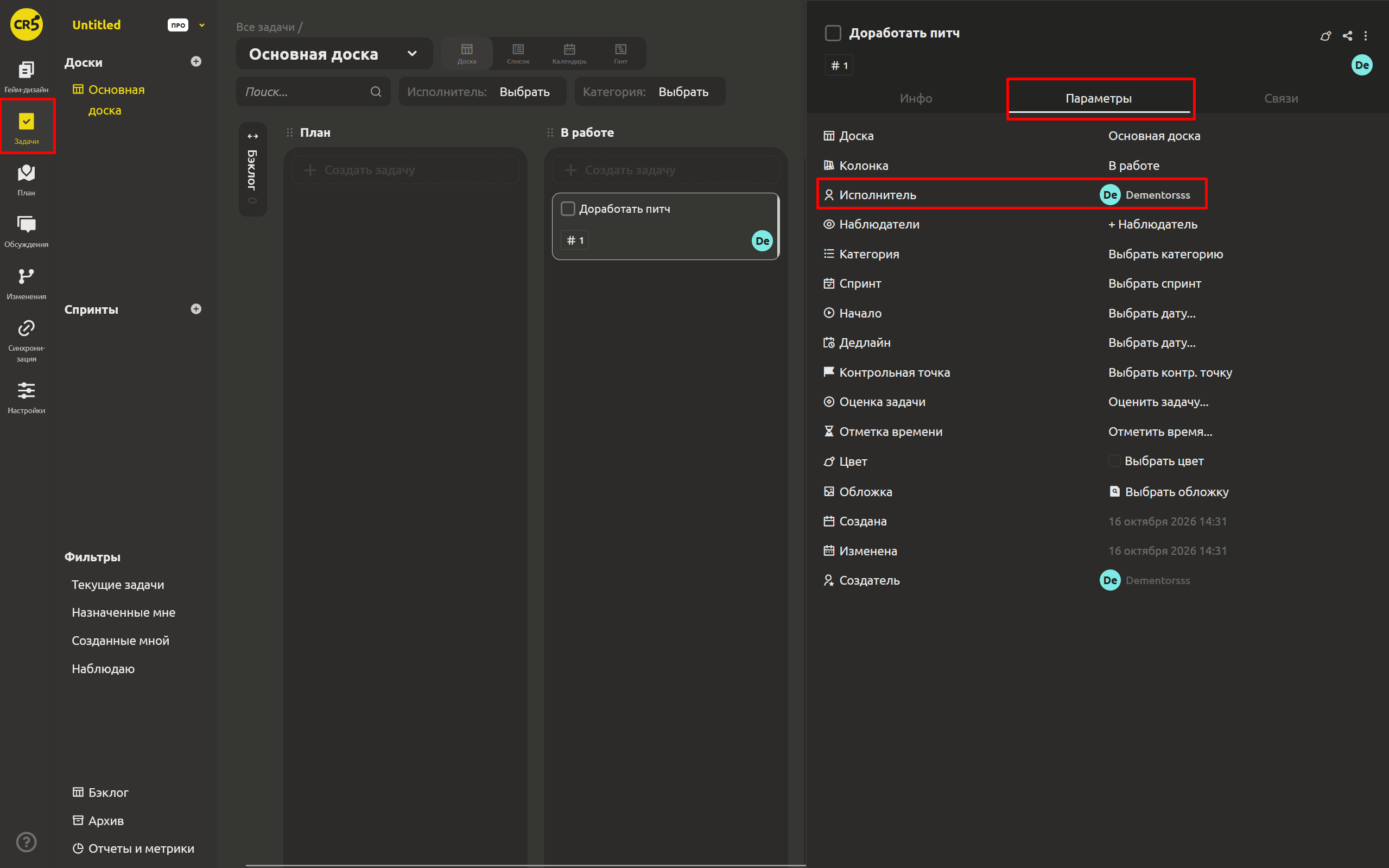Select Основная доска in the boards list
Image resolution: width=1389 pixels, height=868 pixels.
pos(109,100)
